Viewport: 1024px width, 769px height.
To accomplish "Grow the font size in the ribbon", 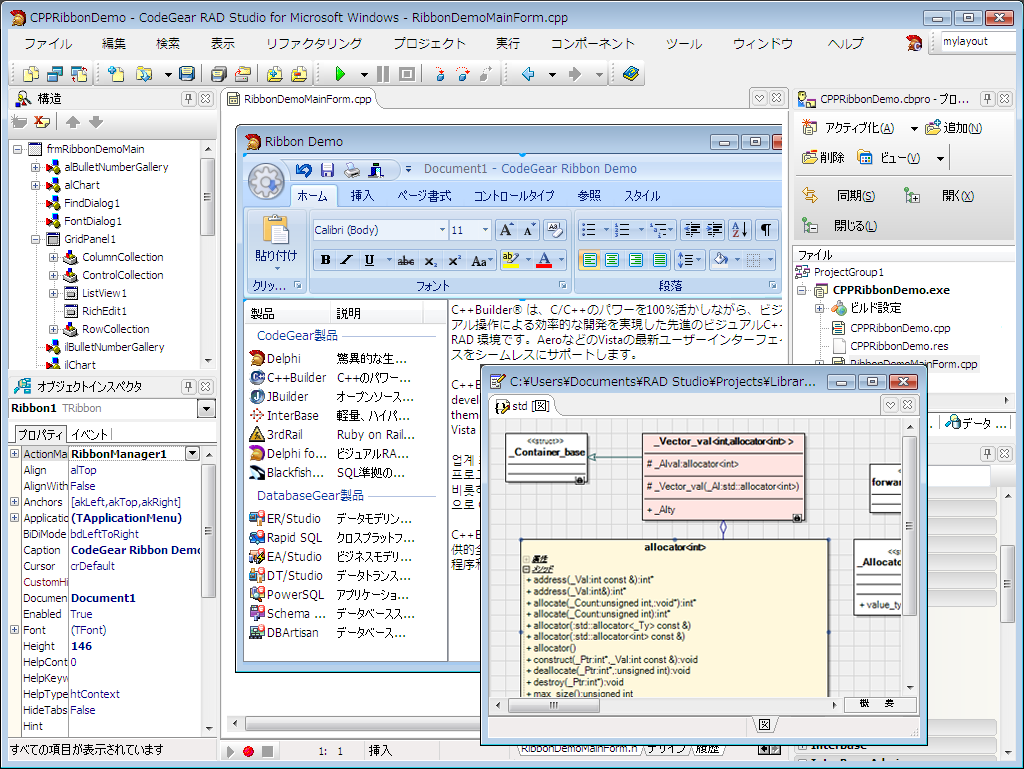I will tap(506, 230).
